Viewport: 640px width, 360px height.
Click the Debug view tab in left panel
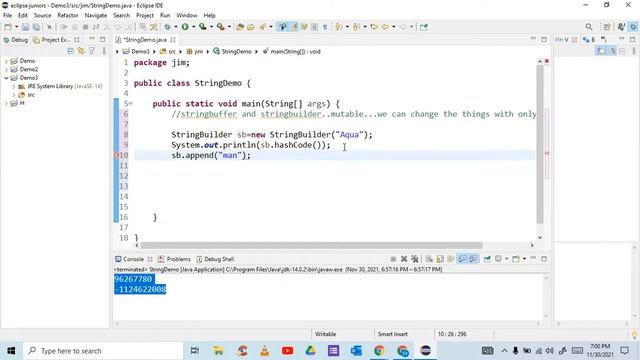(x=16, y=40)
